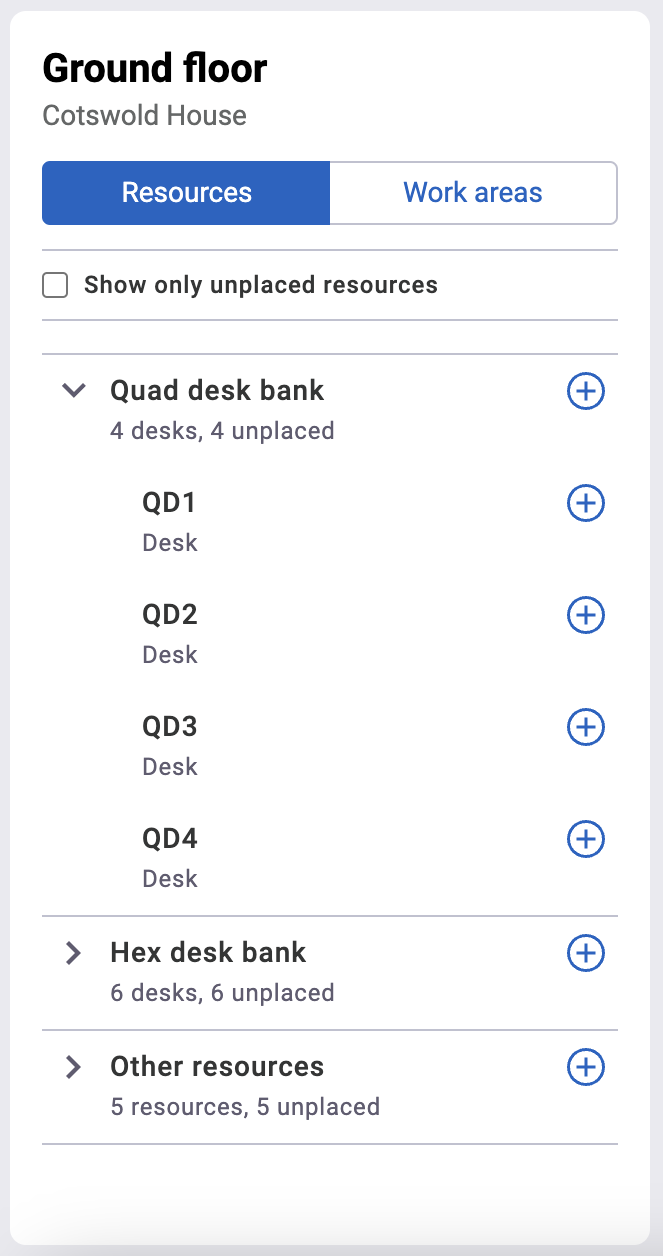Enable Show only unplaced resources checkbox
The image size is (663, 1256).
click(x=55, y=285)
